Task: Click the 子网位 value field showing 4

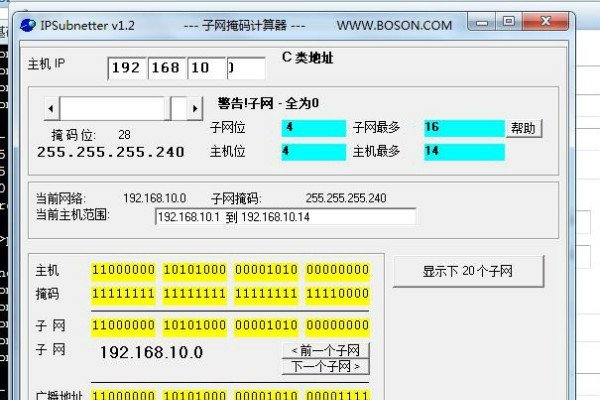Action: click(314, 128)
